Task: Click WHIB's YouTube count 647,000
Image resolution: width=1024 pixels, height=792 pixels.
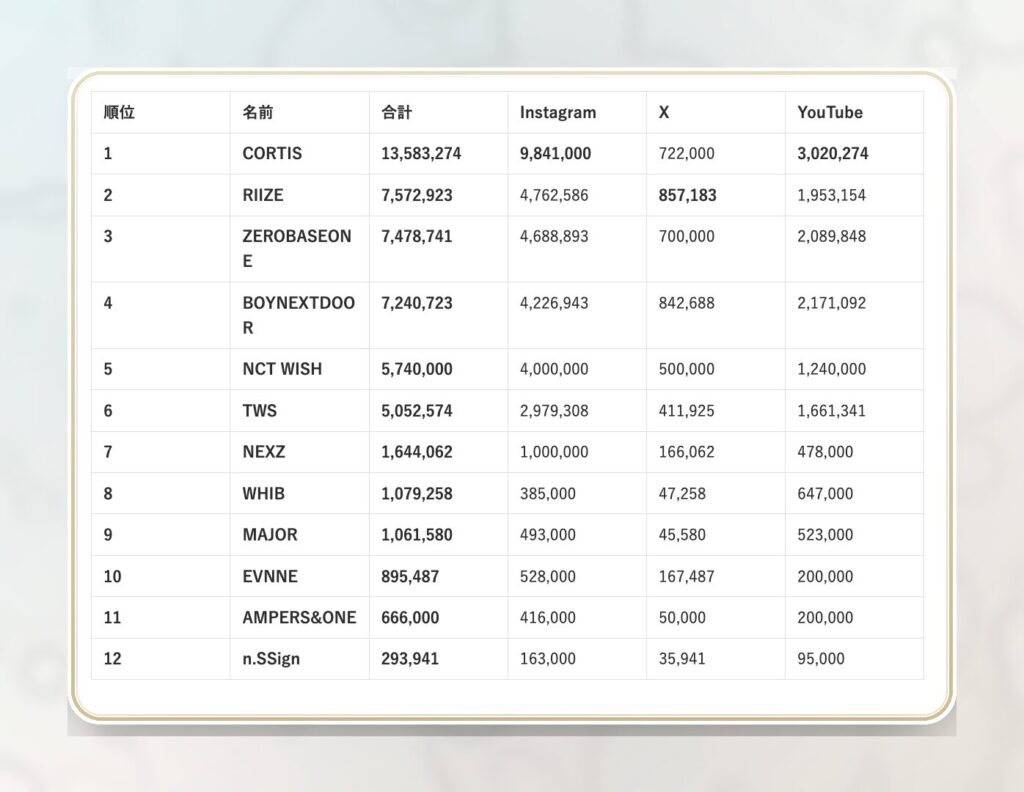Action: pyautogui.click(x=825, y=494)
